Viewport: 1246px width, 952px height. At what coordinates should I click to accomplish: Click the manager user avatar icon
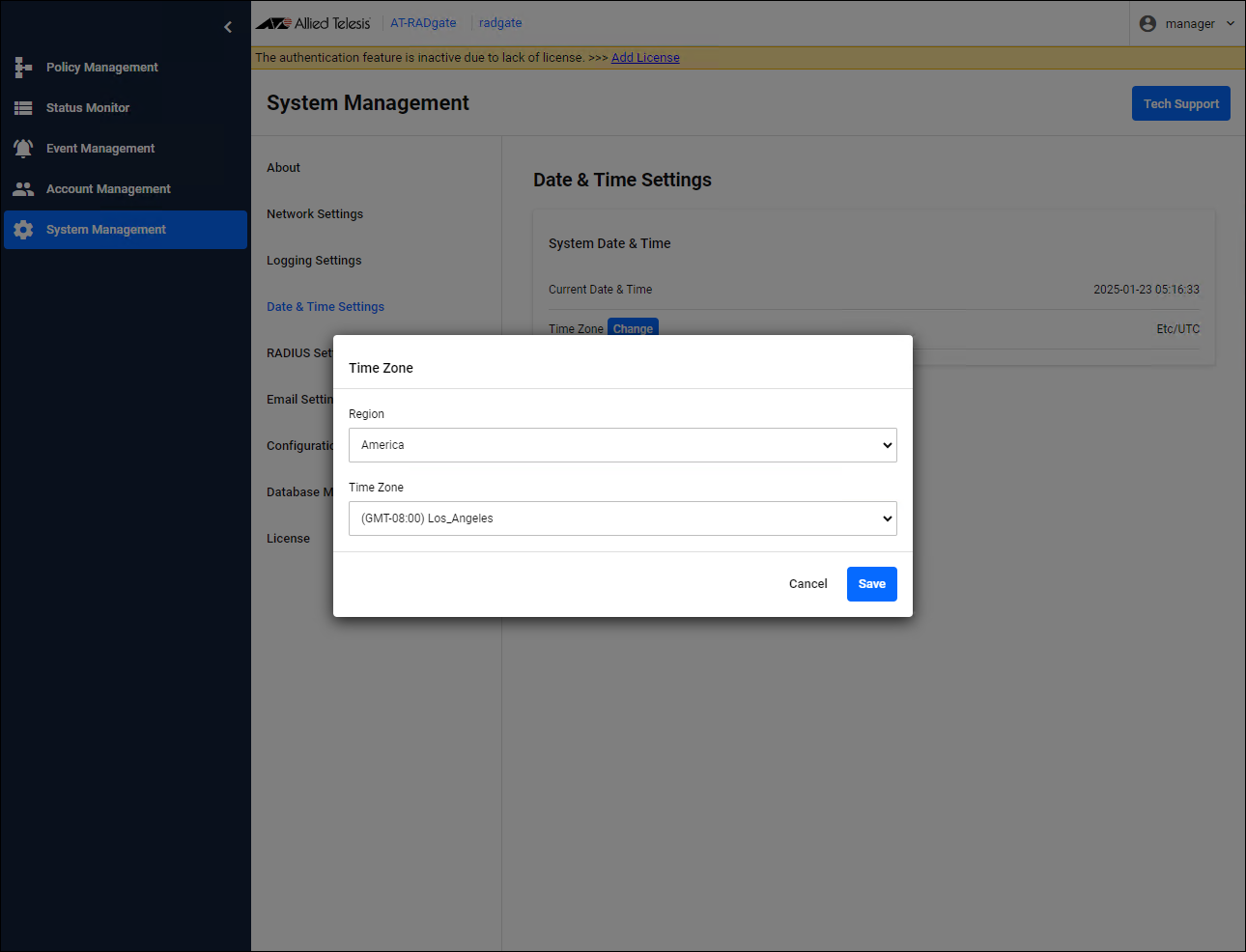click(x=1147, y=24)
